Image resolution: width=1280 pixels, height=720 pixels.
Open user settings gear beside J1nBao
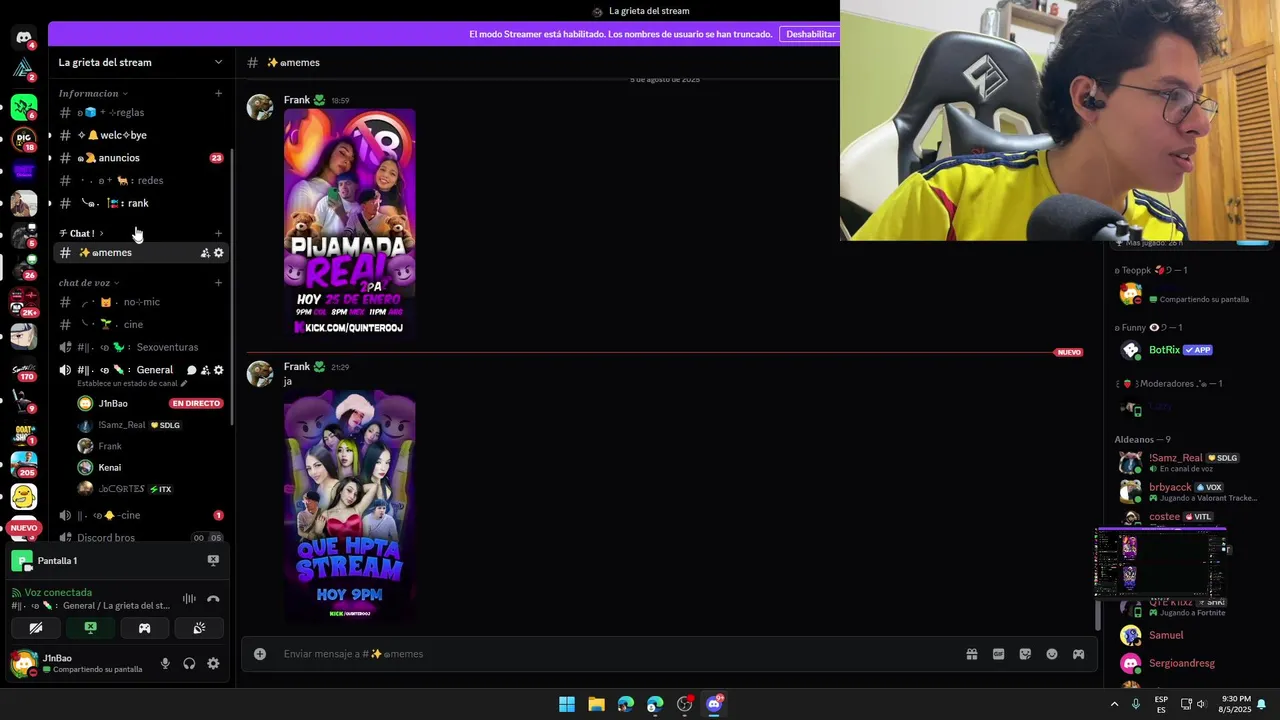click(213, 663)
